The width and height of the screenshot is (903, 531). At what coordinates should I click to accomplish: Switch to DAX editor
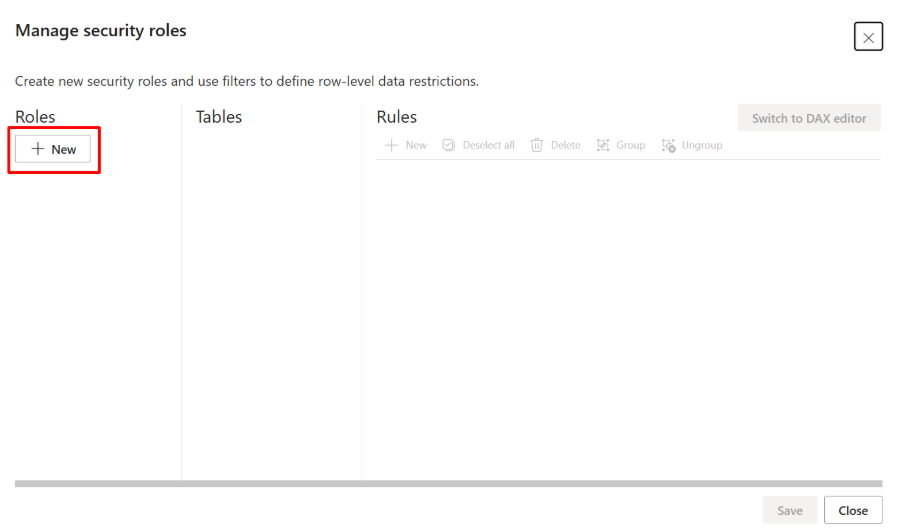[x=809, y=118]
